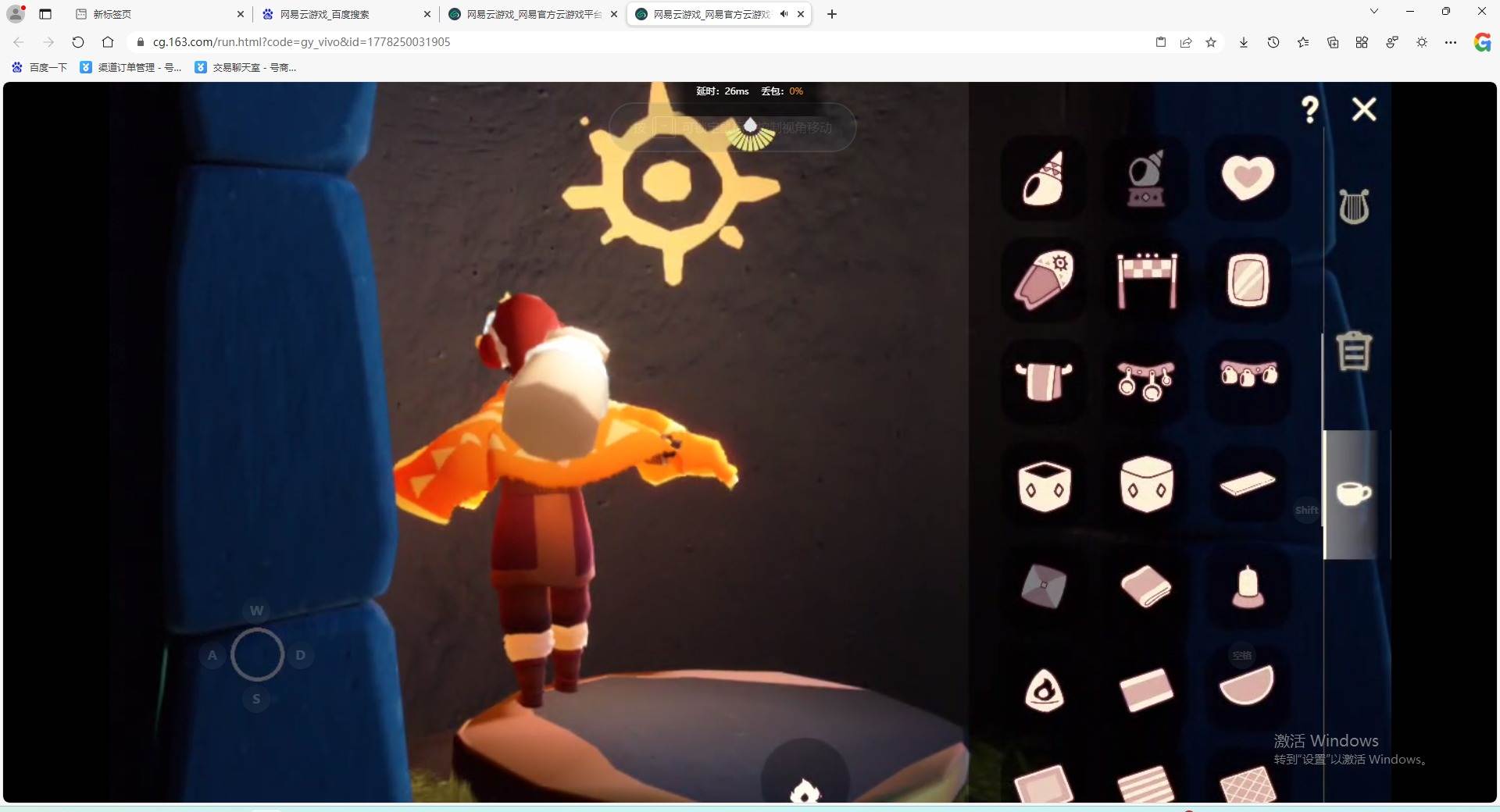
Task: Open the 百度一下 bookmark
Action: coord(40,68)
